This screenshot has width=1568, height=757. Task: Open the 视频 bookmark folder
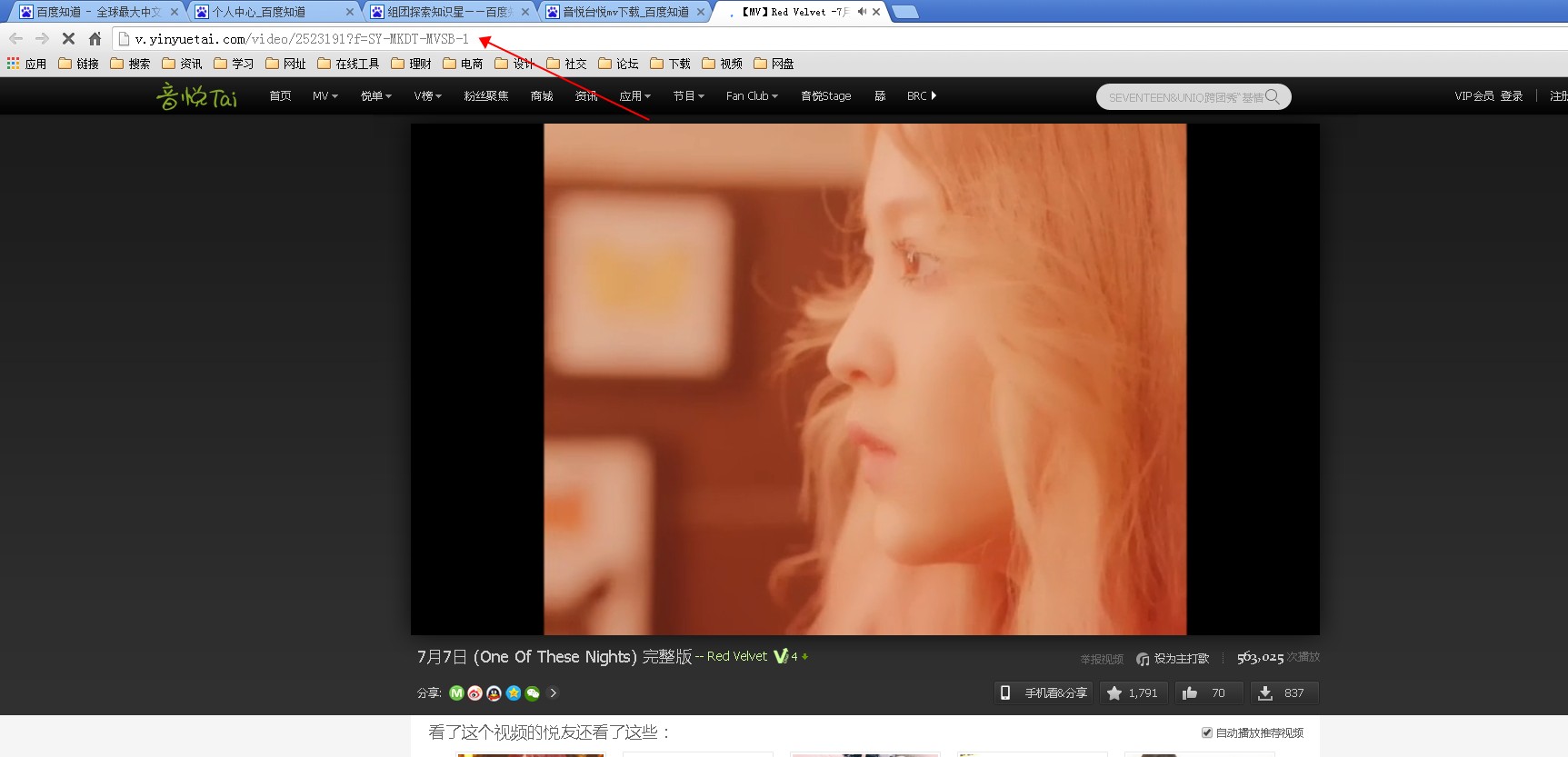[x=722, y=64]
